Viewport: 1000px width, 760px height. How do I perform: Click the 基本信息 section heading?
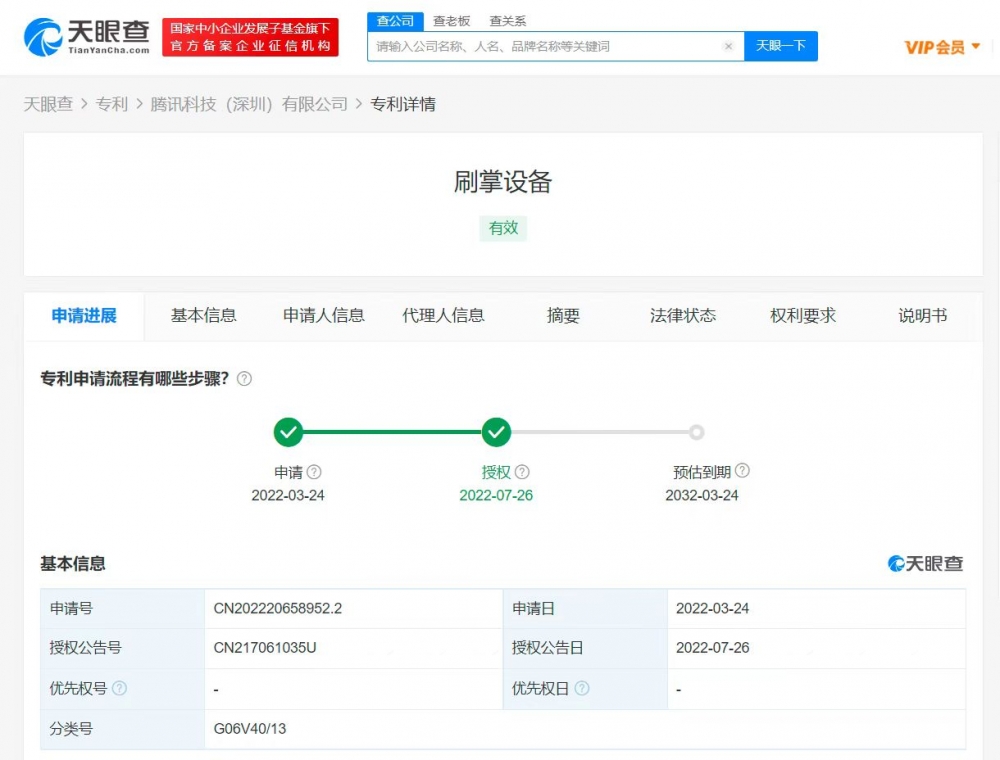click(x=73, y=564)
